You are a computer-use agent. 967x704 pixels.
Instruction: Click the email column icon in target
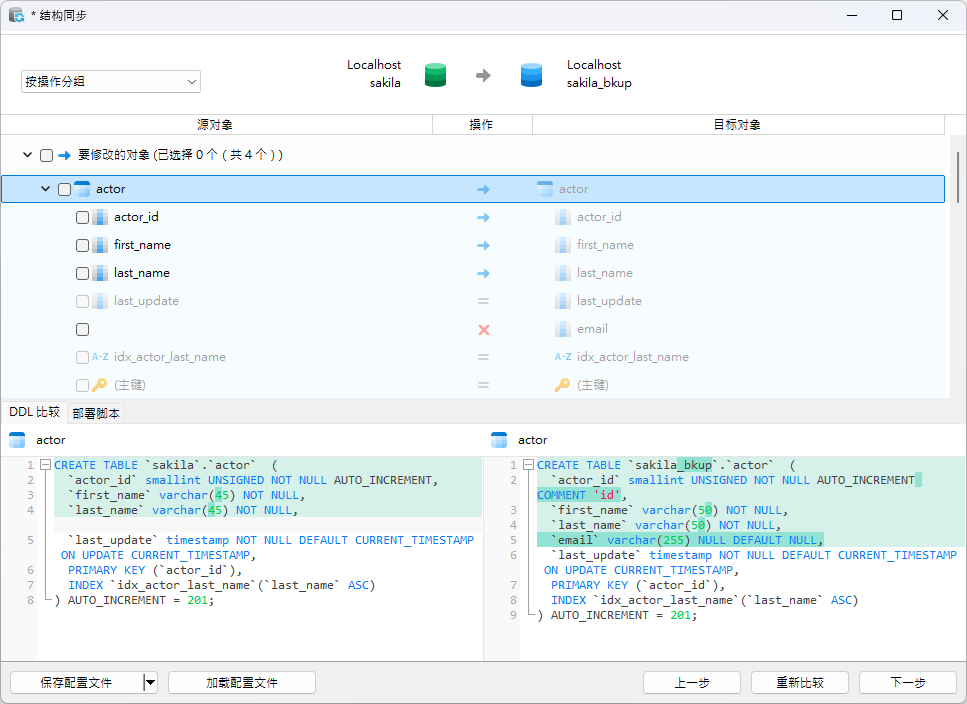[563, 329]
